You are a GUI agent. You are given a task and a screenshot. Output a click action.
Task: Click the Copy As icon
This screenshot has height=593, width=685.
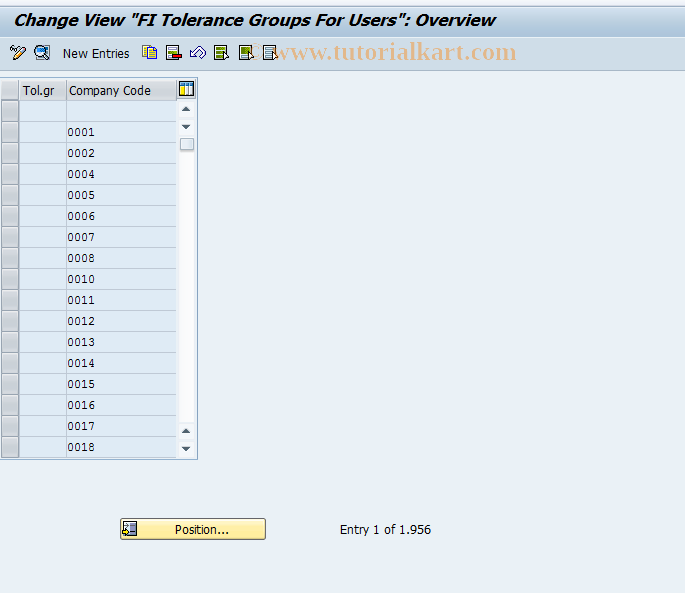point(149,53)
